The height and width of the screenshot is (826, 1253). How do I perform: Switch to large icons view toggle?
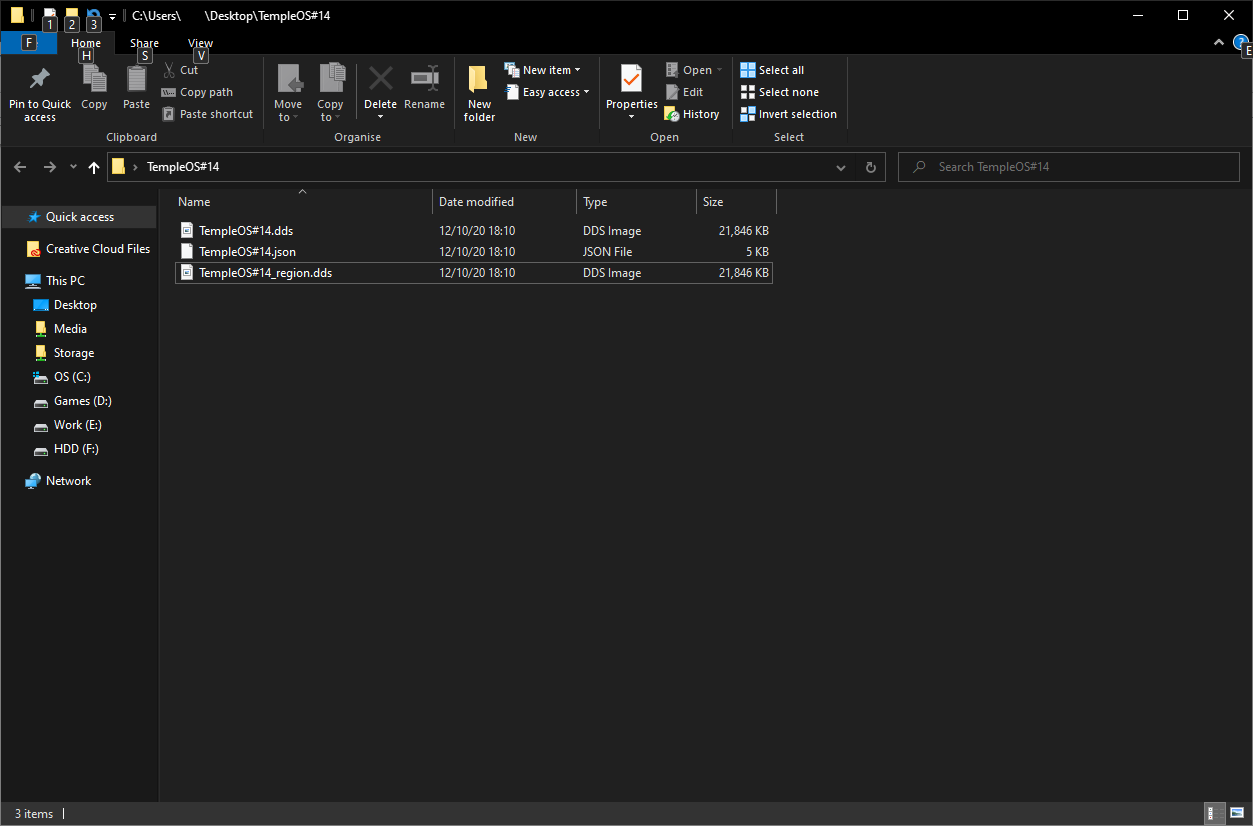(1236, 813)
